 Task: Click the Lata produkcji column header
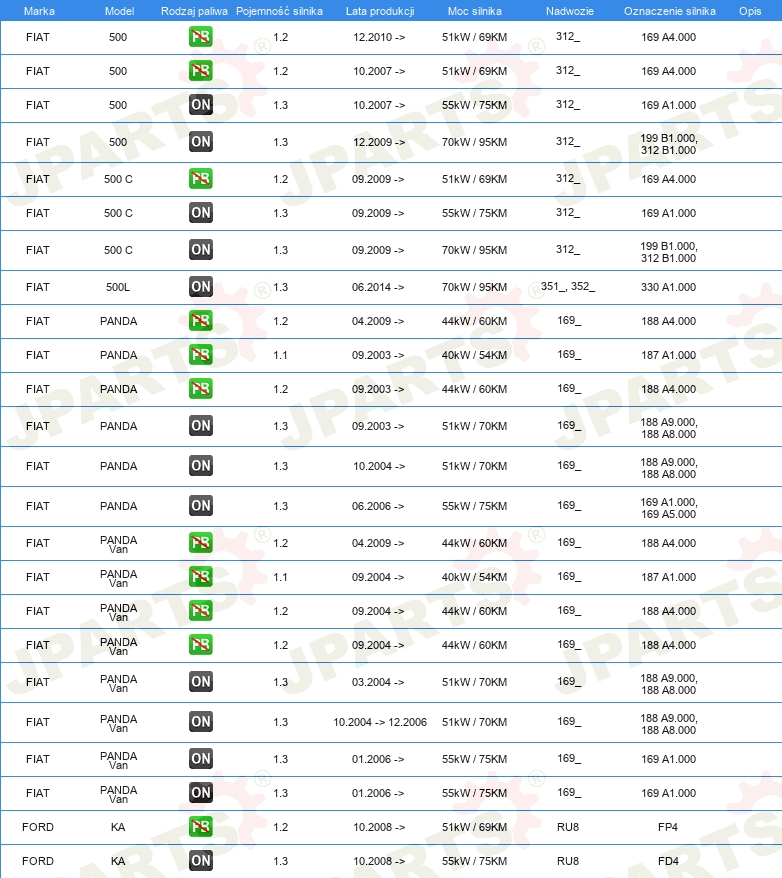click(x=380, y=11)
